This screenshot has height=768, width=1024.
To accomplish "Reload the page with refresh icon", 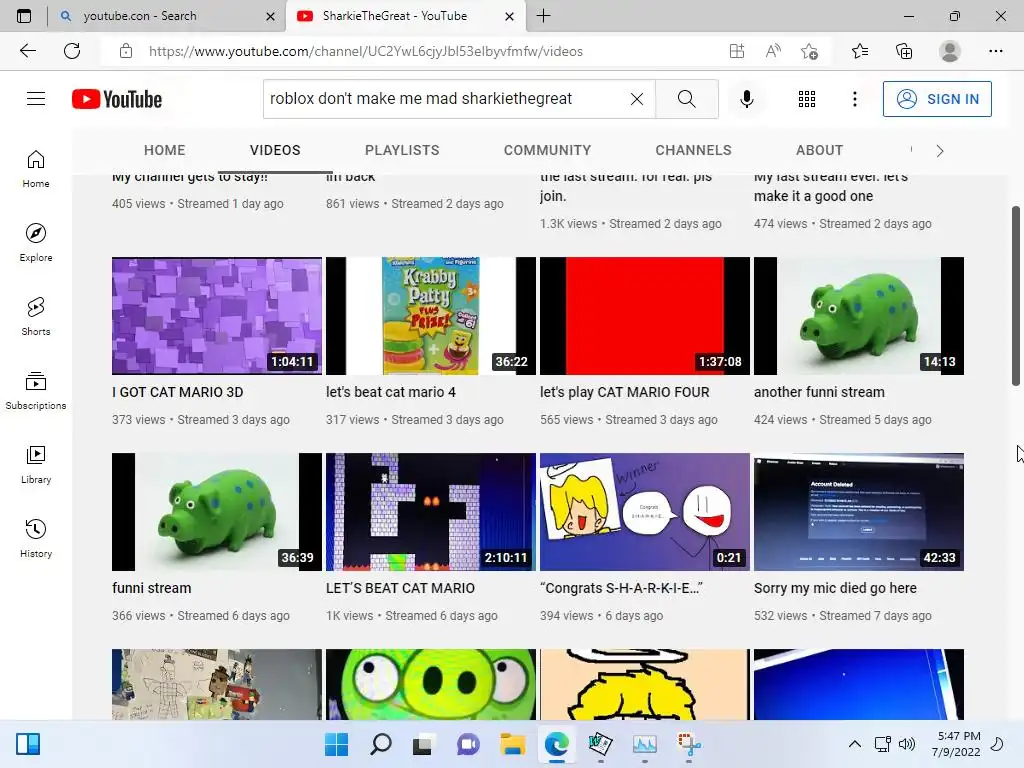I will 72,51.
